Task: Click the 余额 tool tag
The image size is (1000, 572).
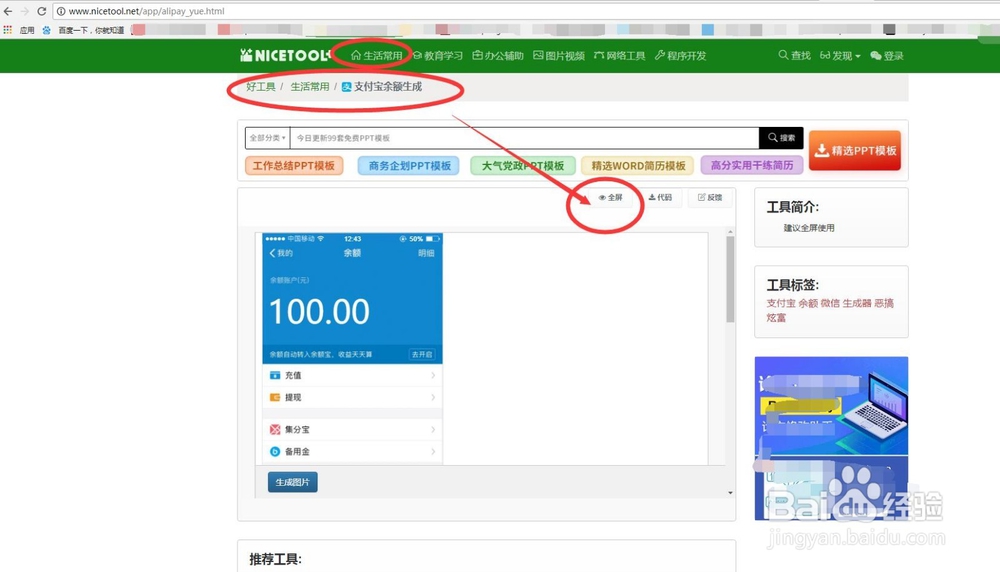Action: (x=808, y=304)
